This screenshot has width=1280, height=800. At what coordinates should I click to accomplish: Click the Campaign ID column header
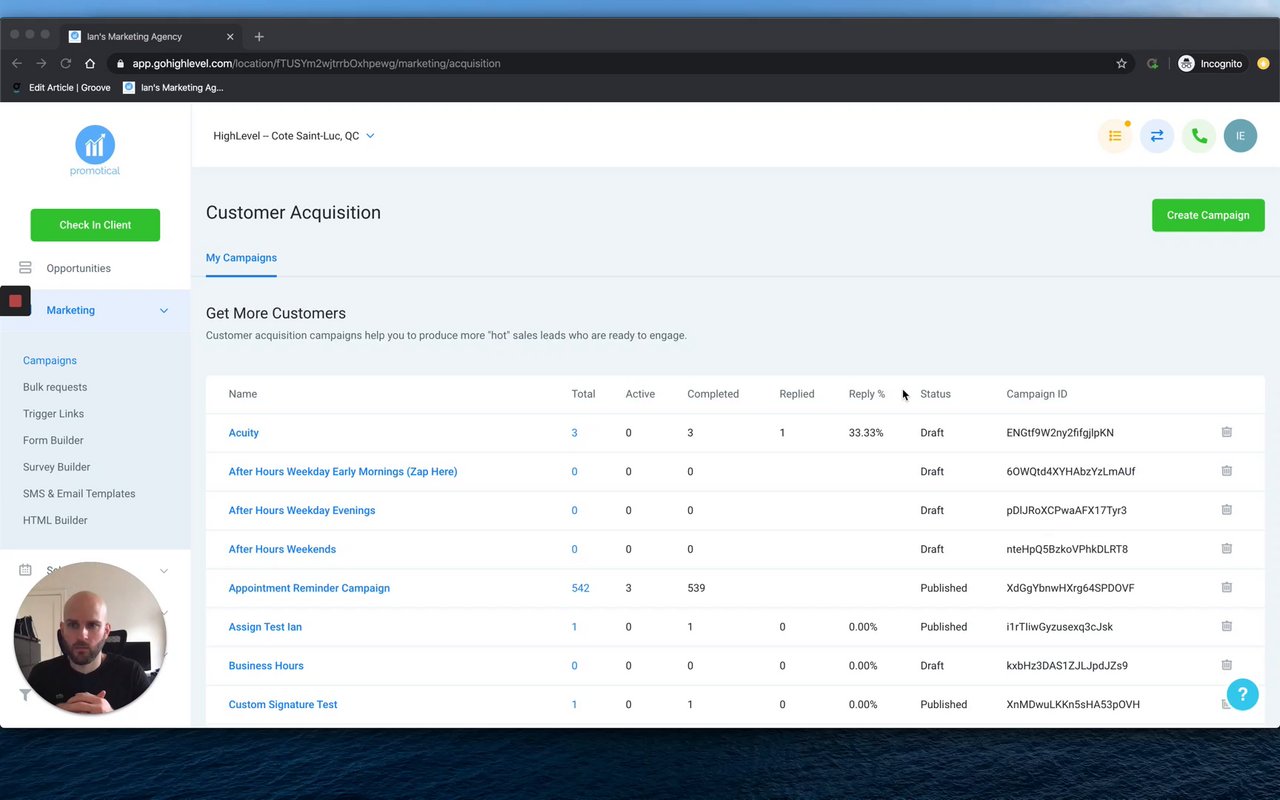1036,394
